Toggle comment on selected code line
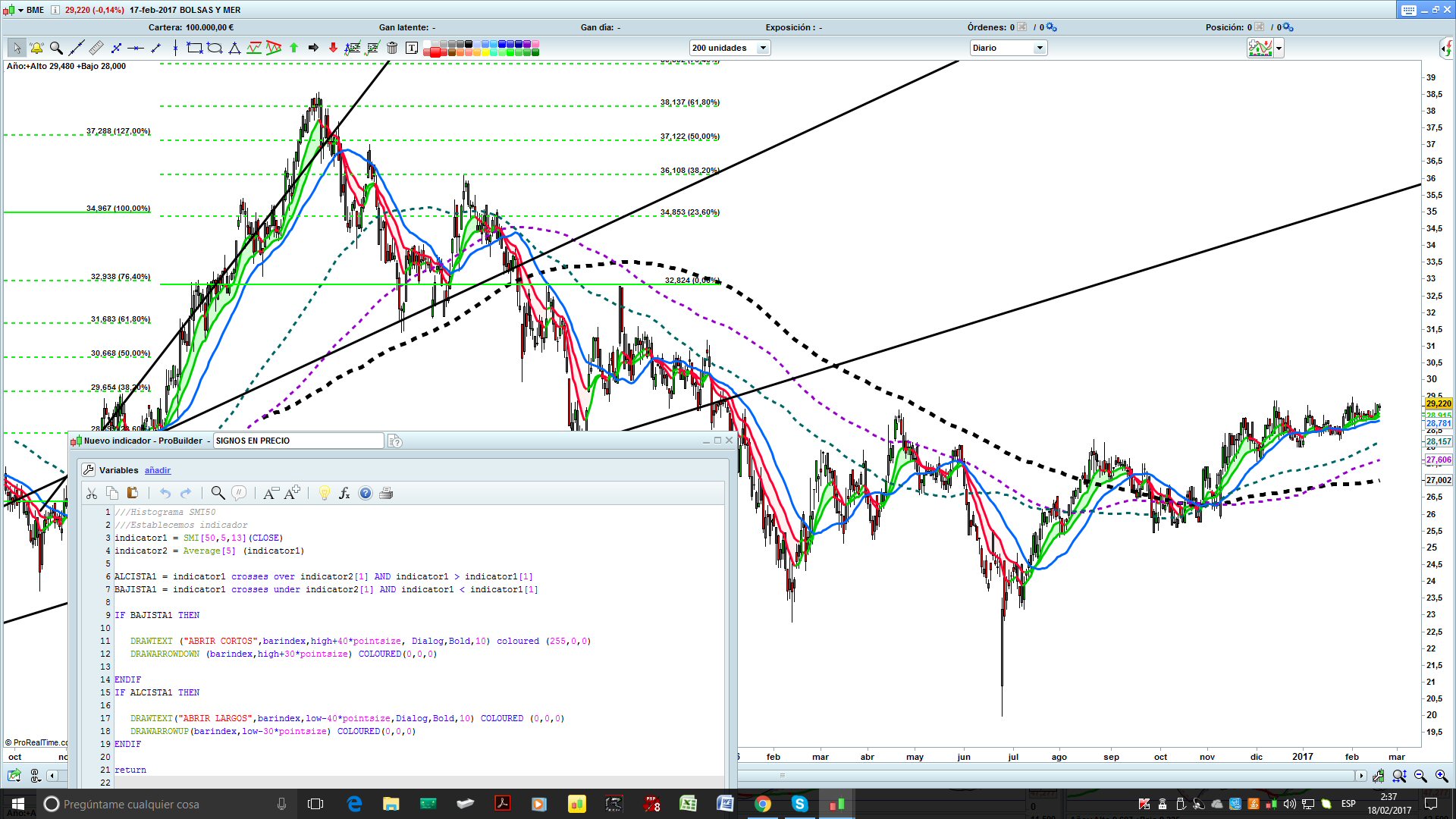The width and height of the screenshot is (1456, 819). click(x=239, y=493)
